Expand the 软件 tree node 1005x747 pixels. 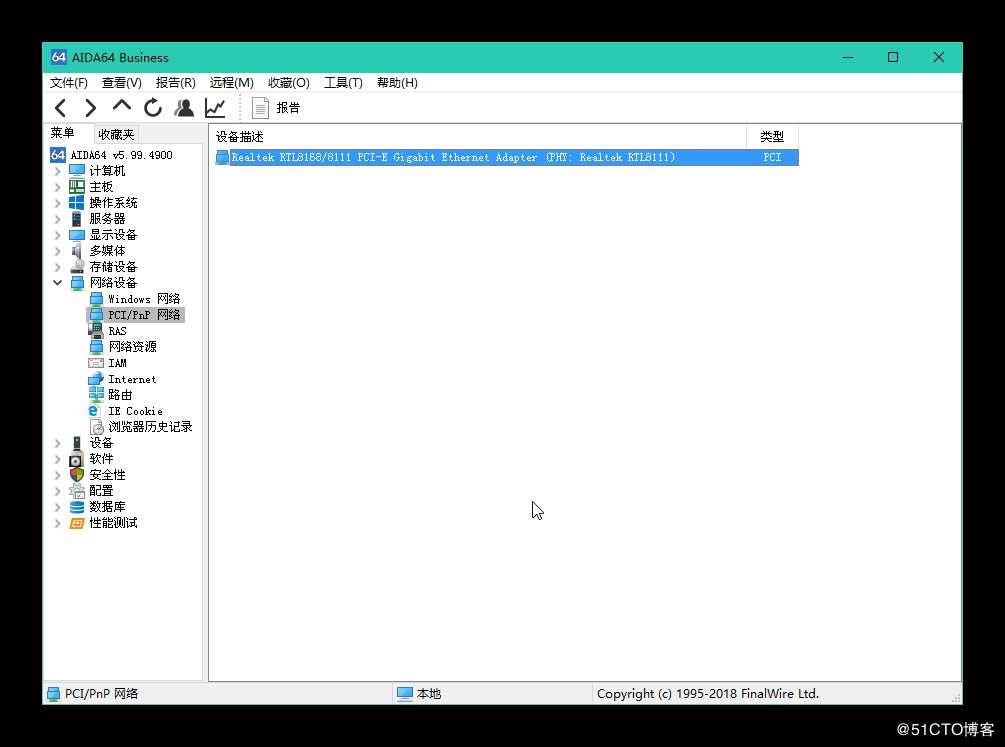58,459
